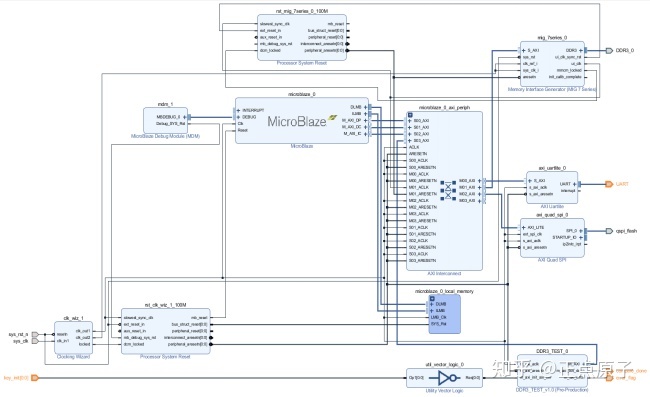Select the mig_7series_0 block title
This screenshot has width=650, height=397.
(552, 38)
